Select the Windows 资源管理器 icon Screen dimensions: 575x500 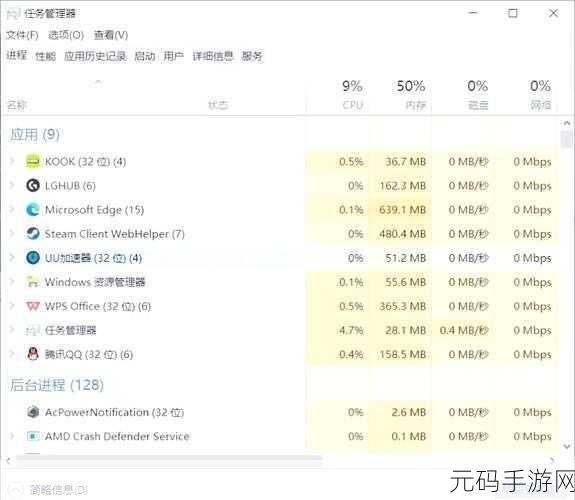point(33,282)
